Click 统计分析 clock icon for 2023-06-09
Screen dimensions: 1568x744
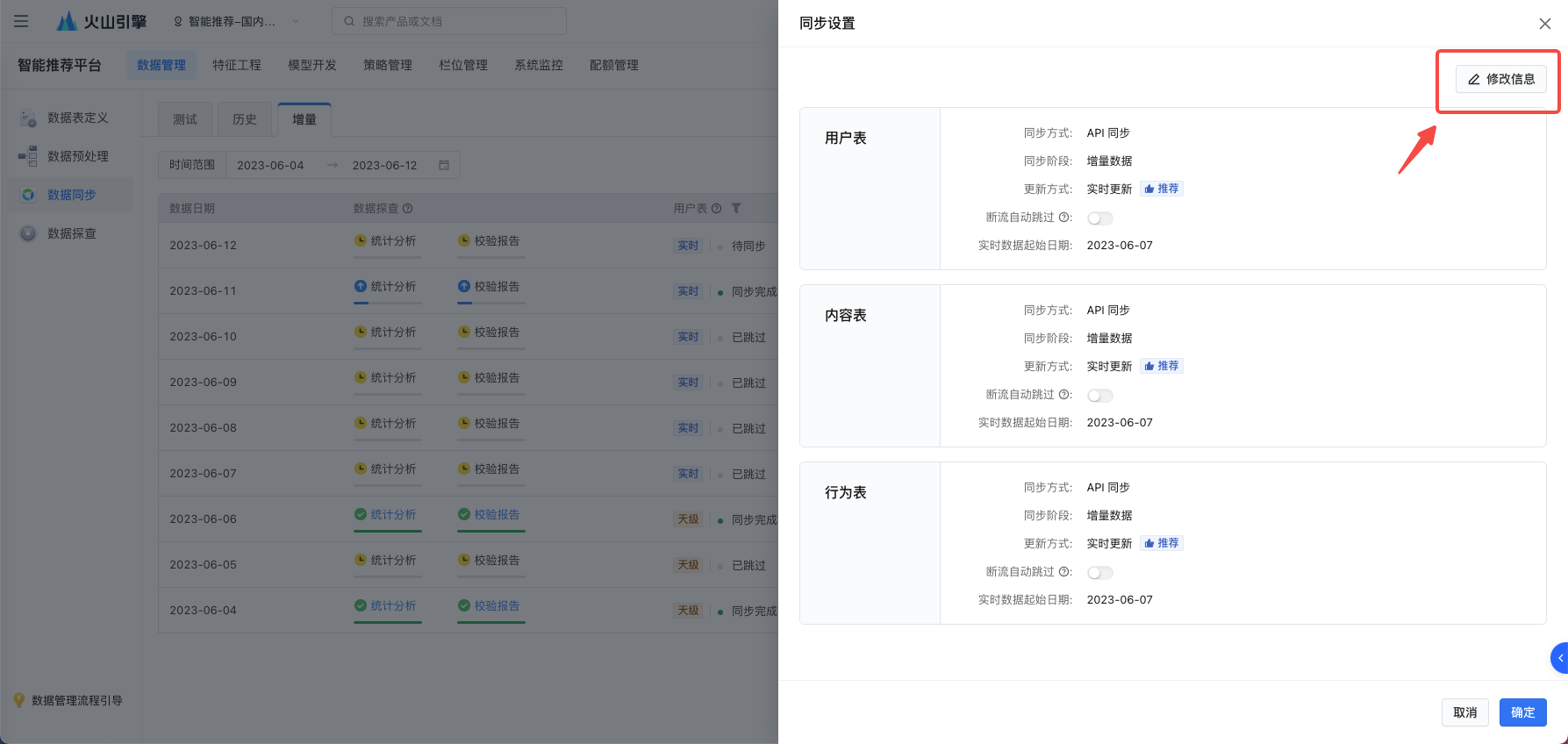point(361,377)
